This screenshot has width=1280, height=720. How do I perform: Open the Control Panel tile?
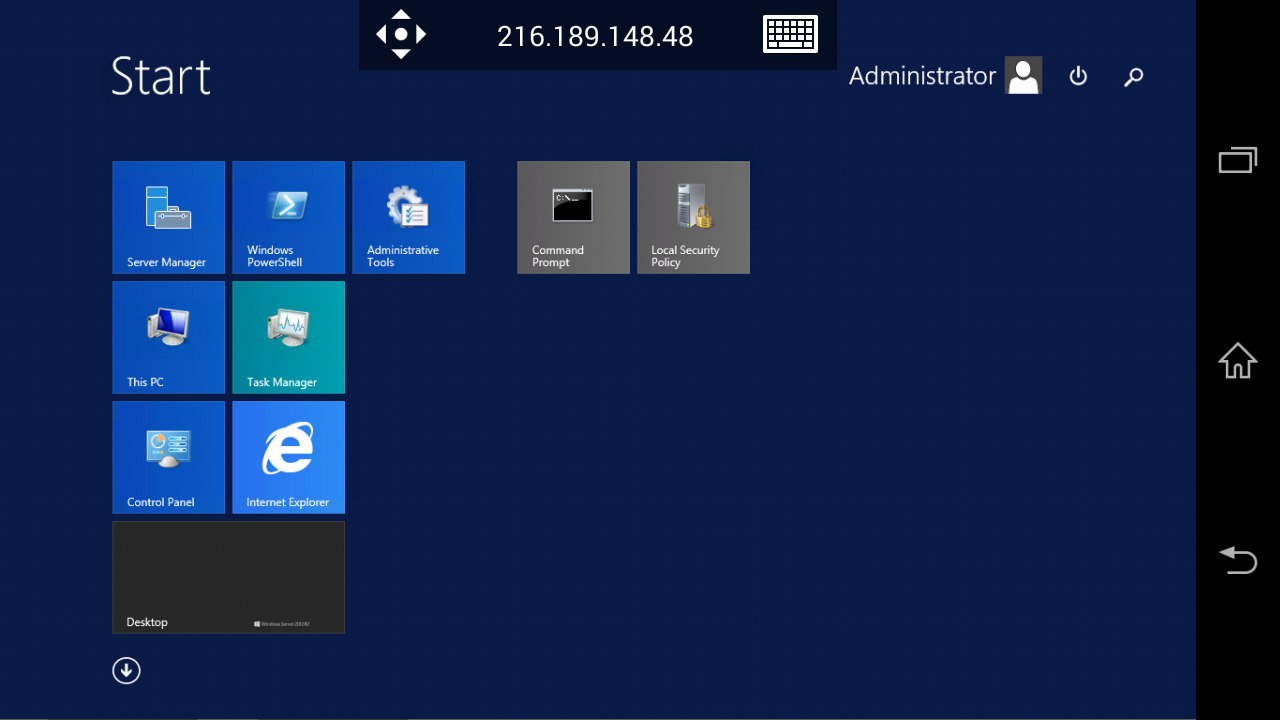pyautogui.click(x=168, y=457)
